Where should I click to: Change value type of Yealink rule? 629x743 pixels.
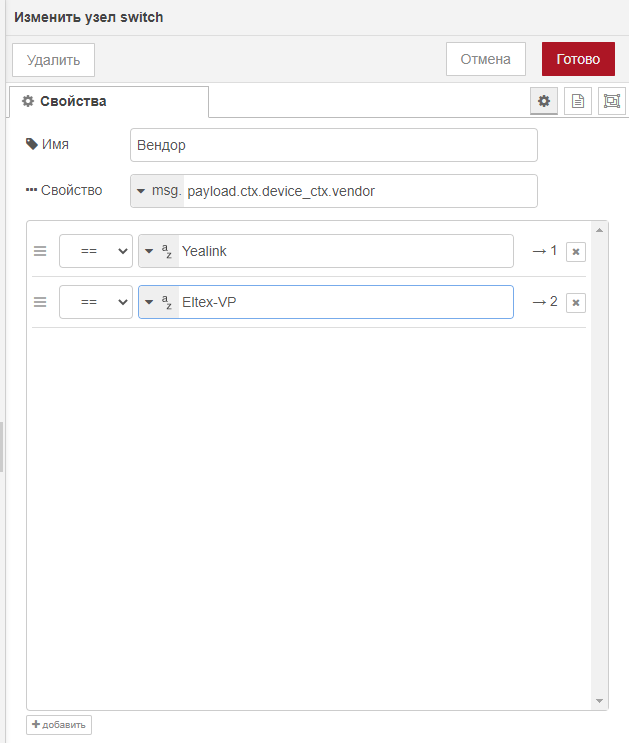(x=158, y=251)
